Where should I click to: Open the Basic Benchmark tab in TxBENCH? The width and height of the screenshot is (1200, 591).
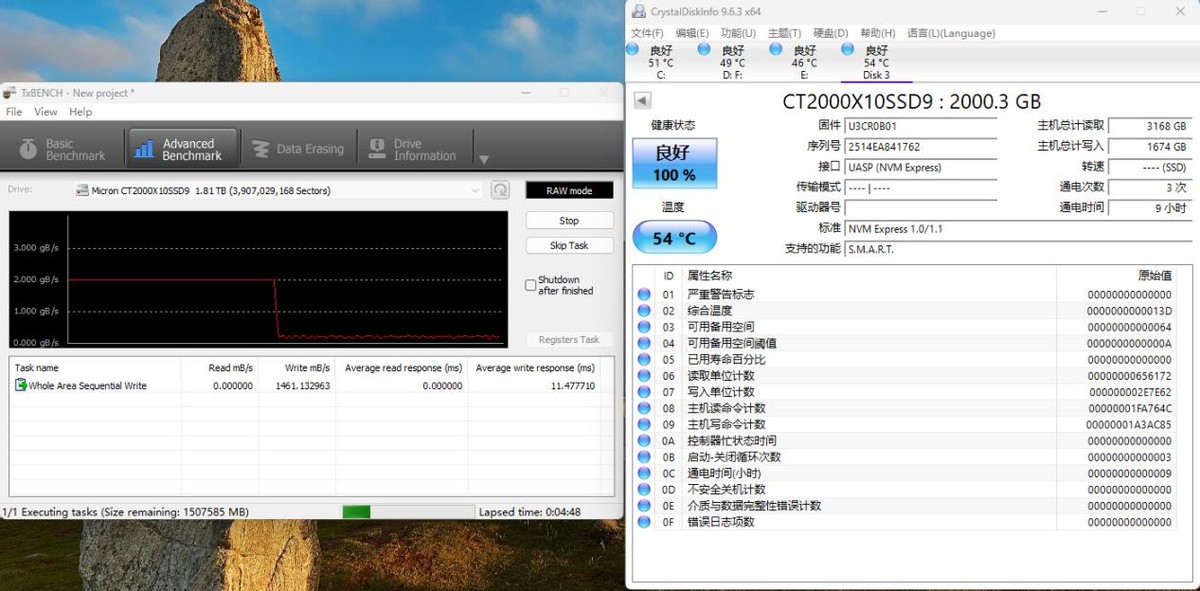pos(62,149)
